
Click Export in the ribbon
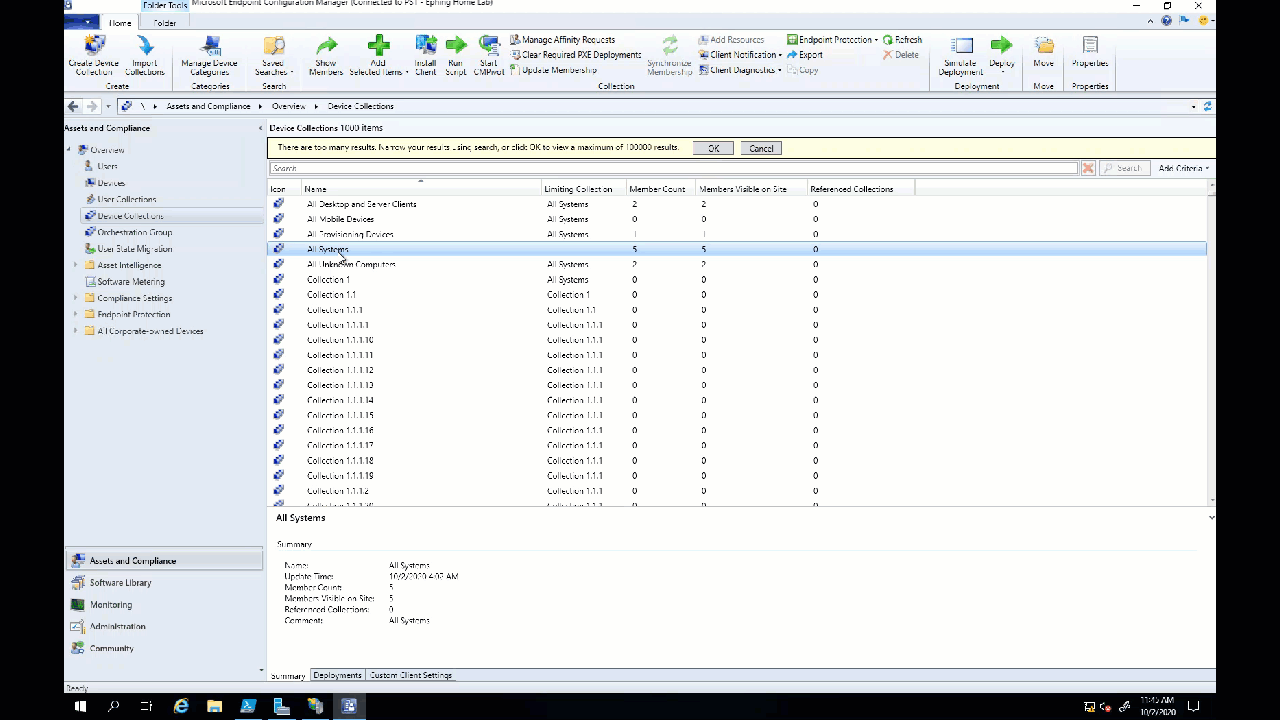[805, 55]
